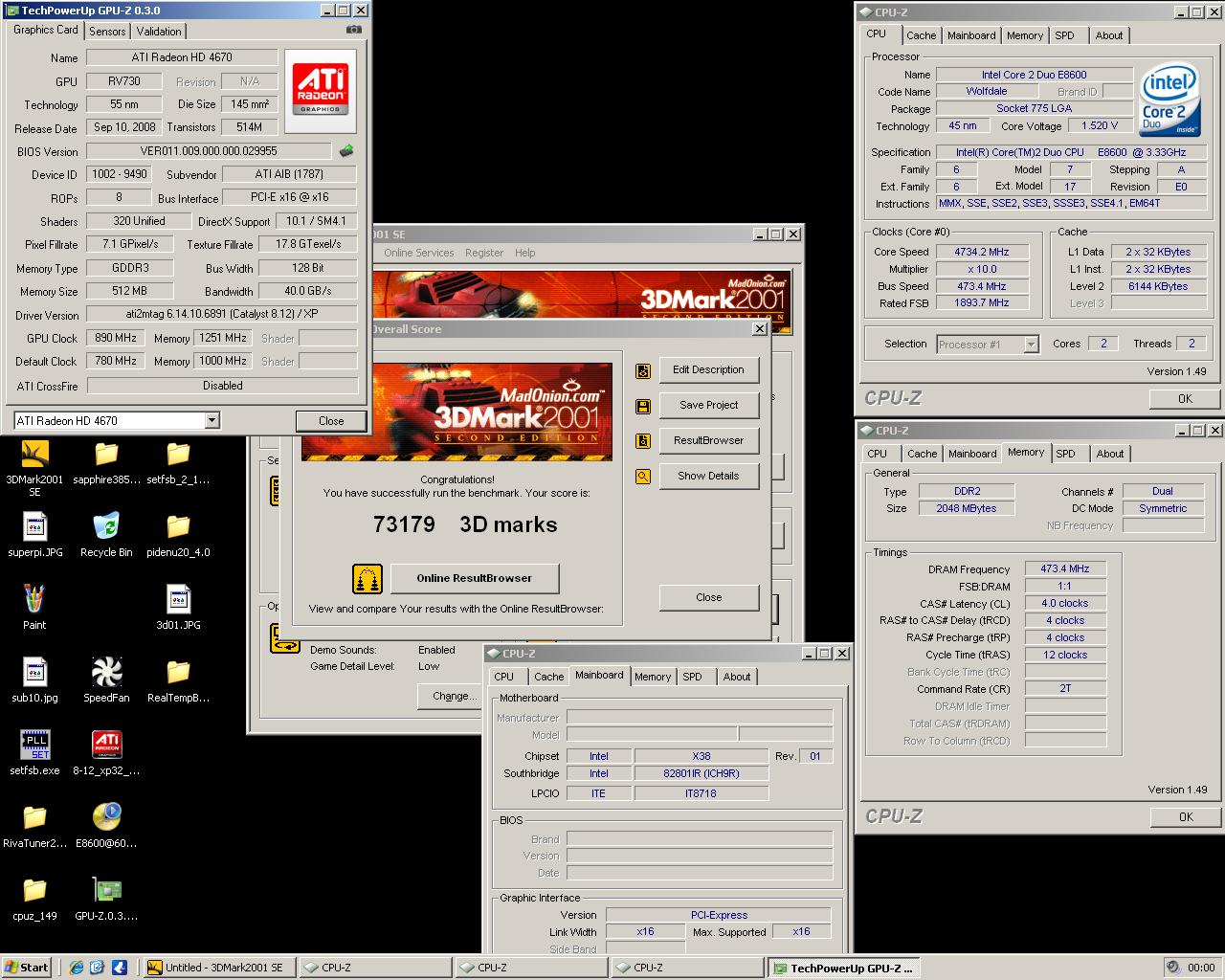Screen dimensions: 1225x980
Task: Open the Processor #1 selection dropdown
Action: 1031,345
